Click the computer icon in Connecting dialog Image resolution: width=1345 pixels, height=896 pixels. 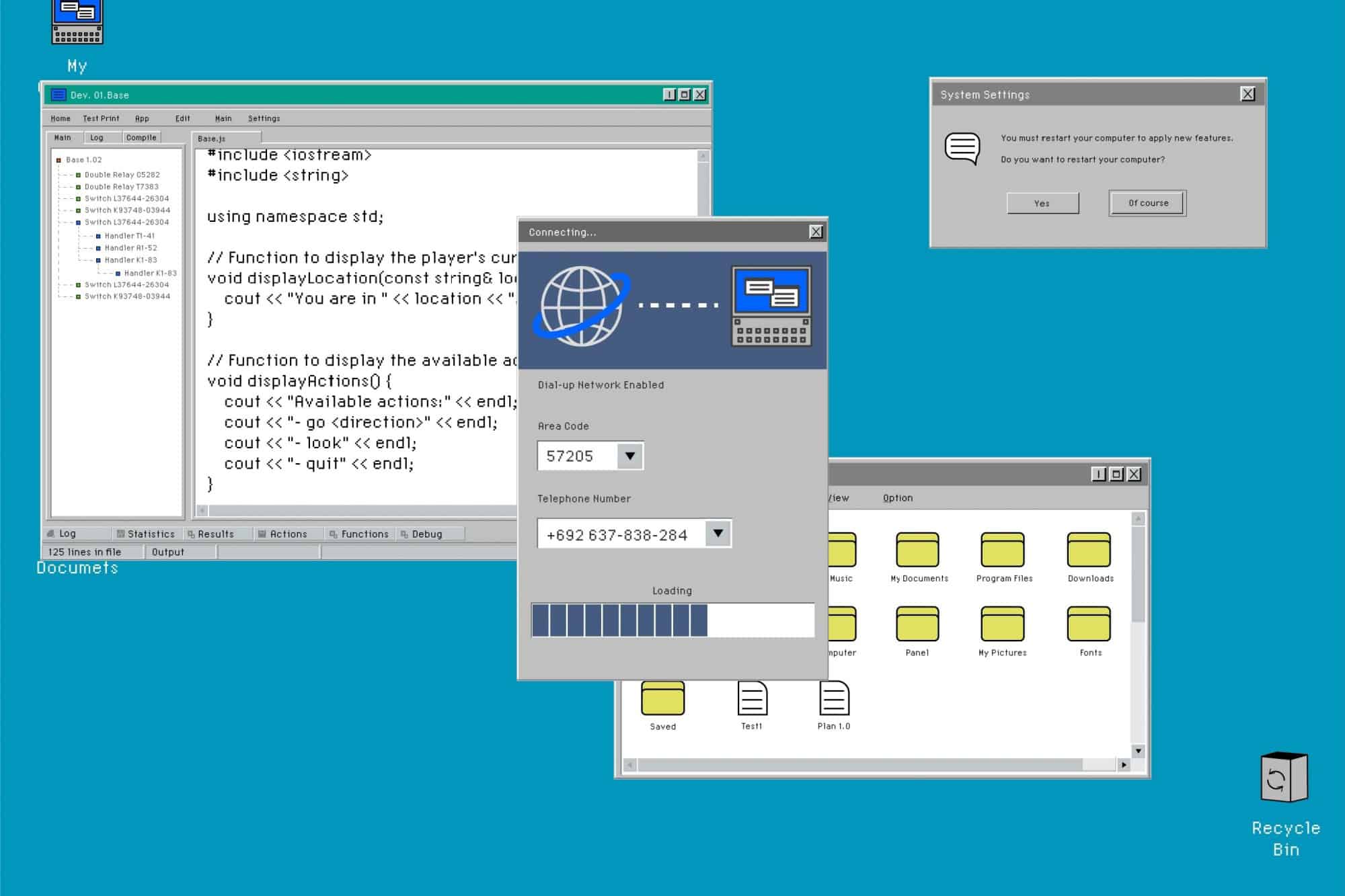771,306
